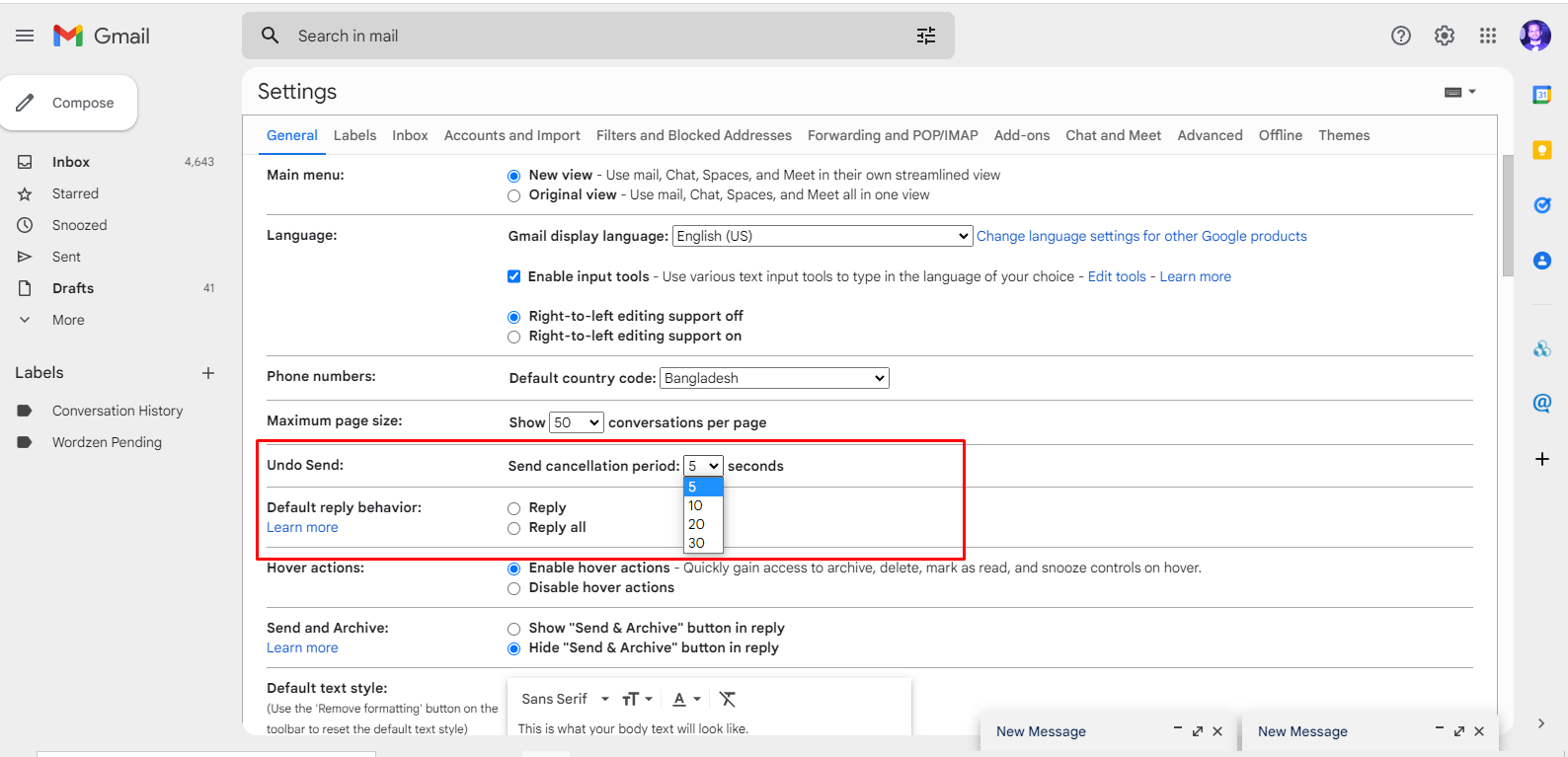Open Google Keep in side panel

[x=1541, y=150]
